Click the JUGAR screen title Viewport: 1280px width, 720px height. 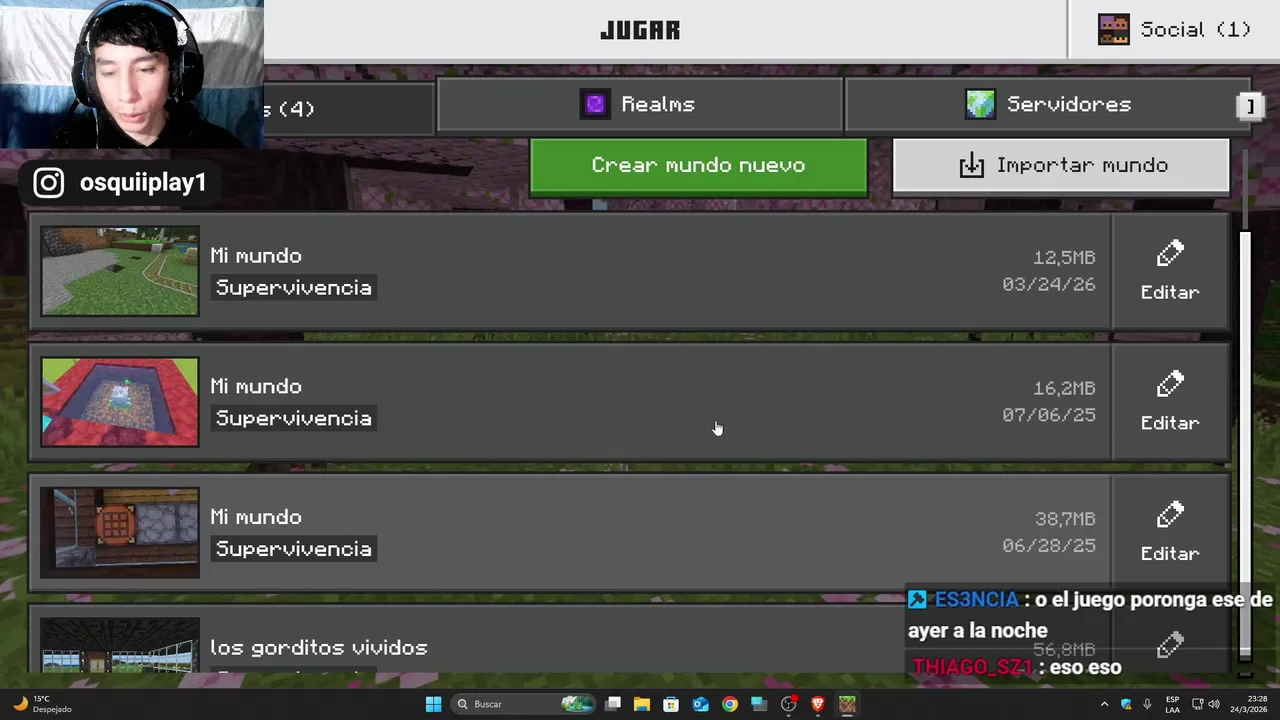coord(640,30)
